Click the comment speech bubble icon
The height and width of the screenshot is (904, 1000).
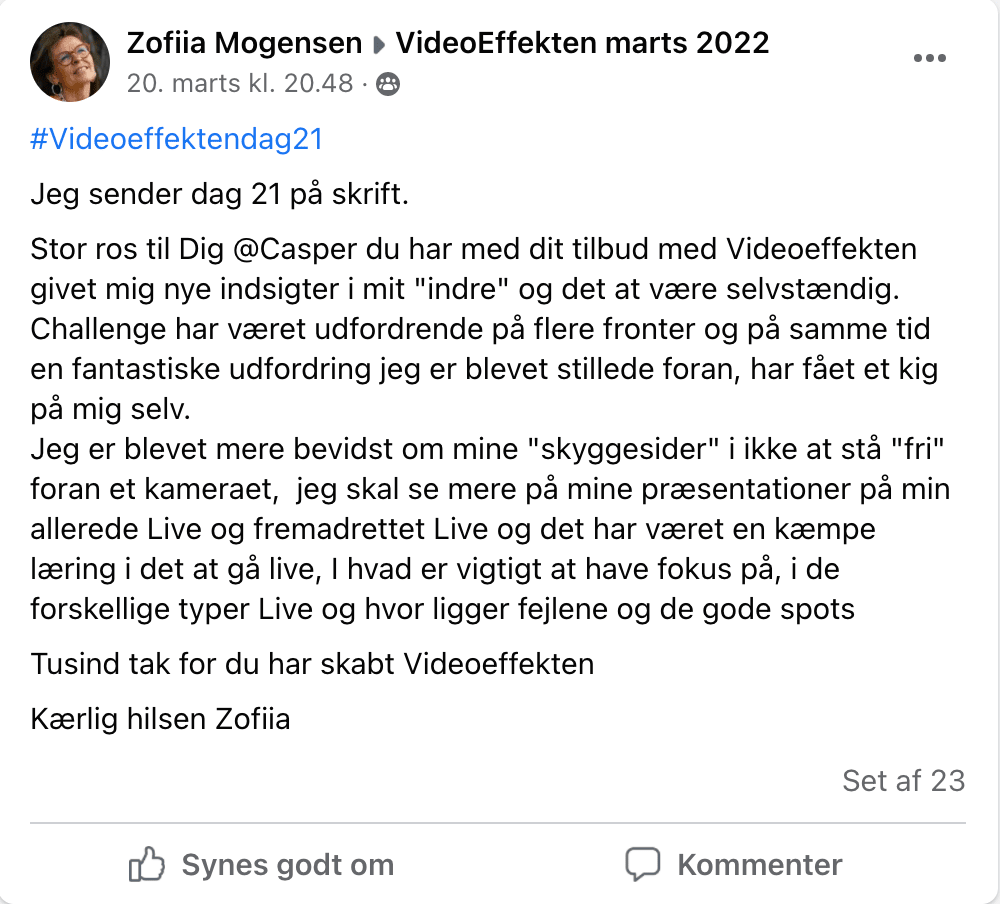(x=643, y=864)
